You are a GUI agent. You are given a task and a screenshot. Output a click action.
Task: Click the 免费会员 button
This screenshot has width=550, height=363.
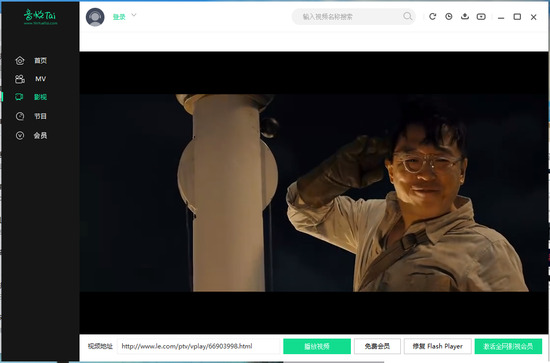(x=377, y=346)
